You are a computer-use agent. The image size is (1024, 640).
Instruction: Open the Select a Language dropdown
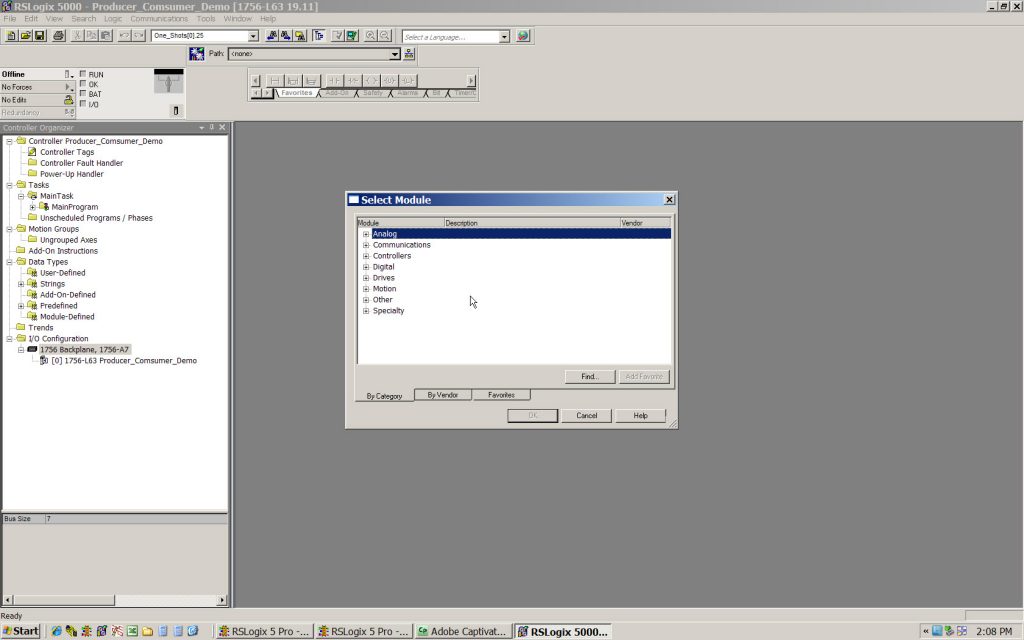tap(504, 37)
